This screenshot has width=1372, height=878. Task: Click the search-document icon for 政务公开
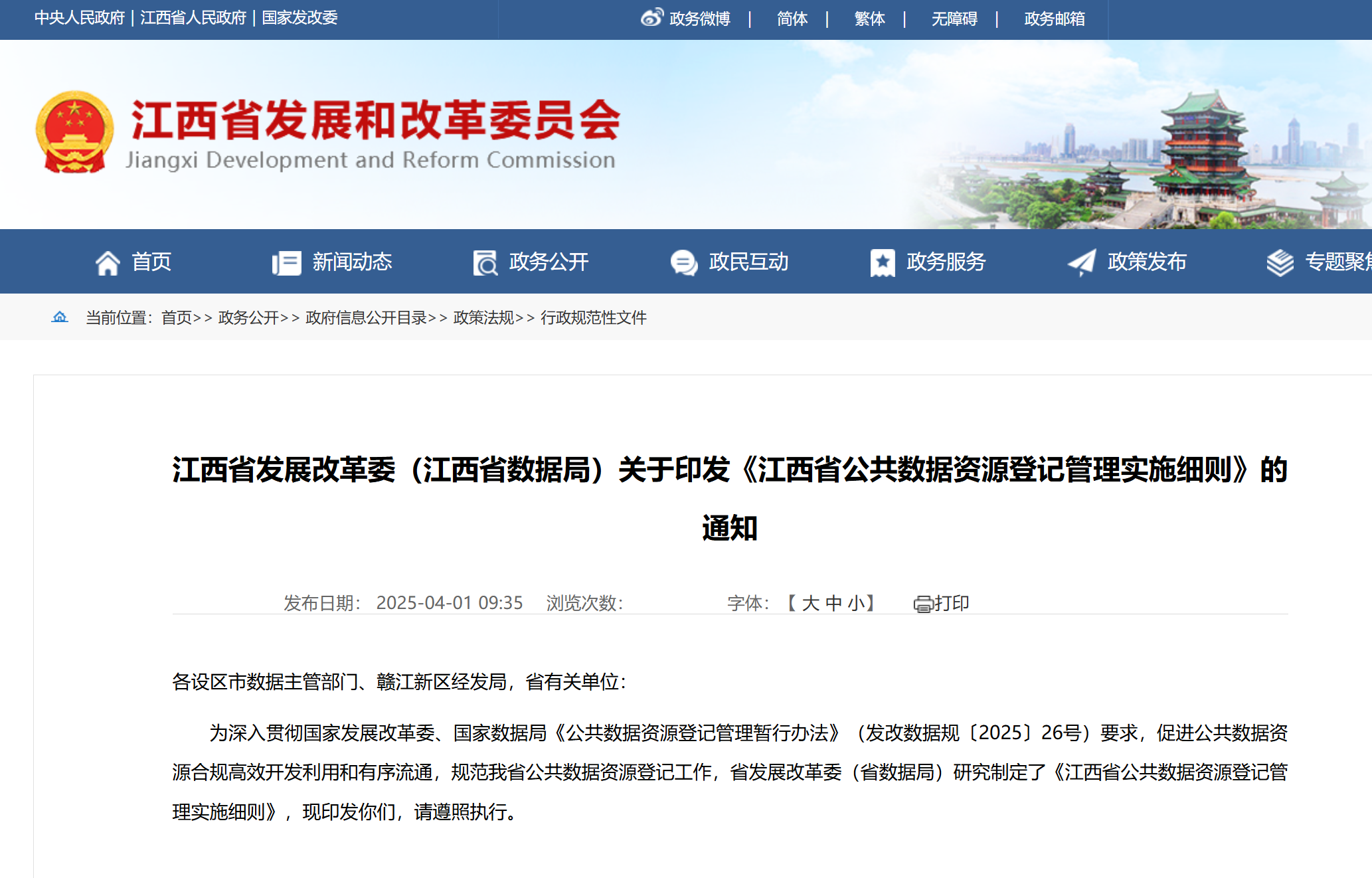tap(485, 262)
